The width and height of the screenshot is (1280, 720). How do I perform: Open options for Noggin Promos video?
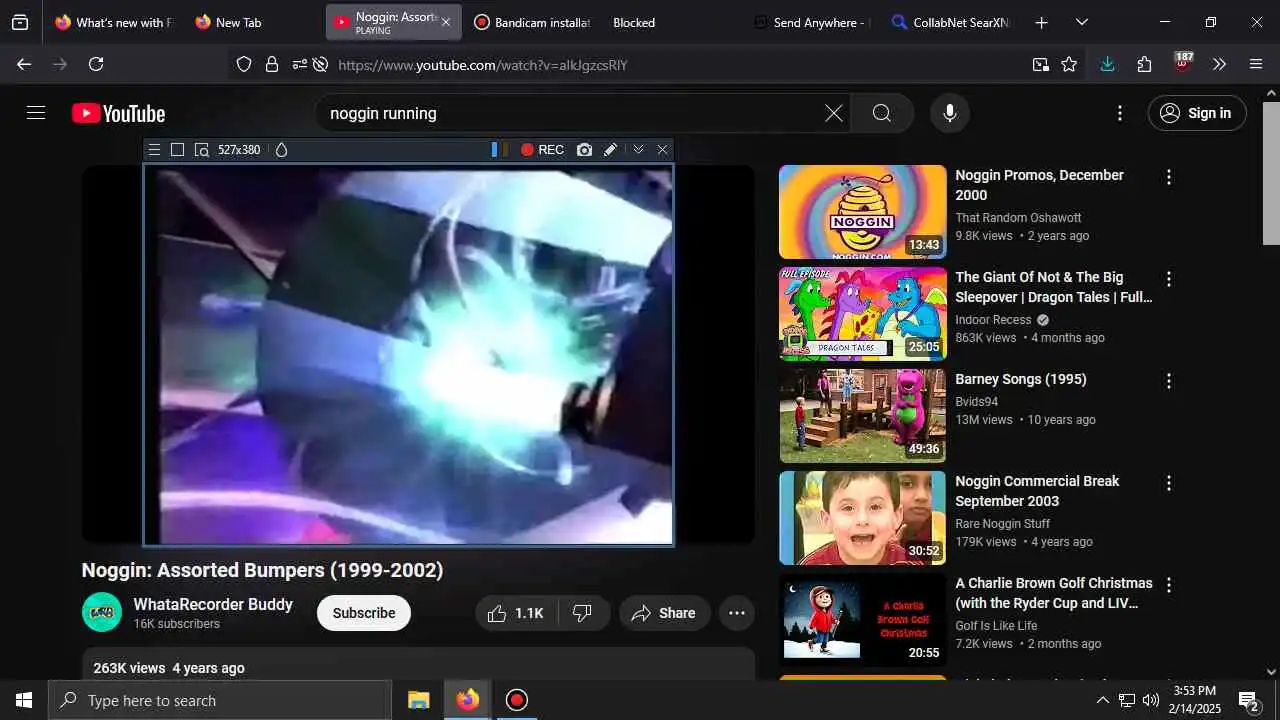coord(1168,177)
